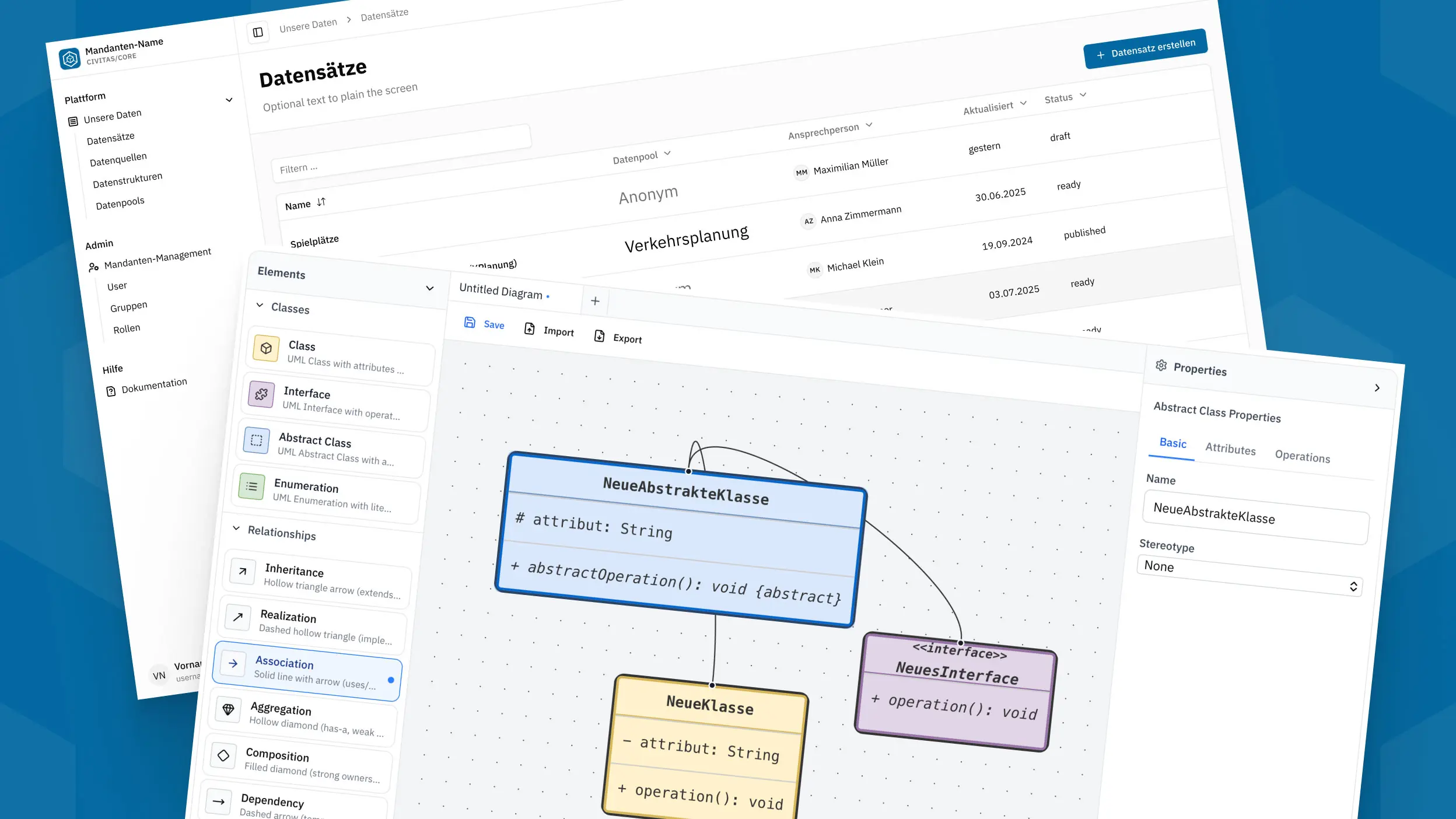This screenshot has width=1456, height=819.
Task: Select the Aggregation diamond icon
Action: 228,709
